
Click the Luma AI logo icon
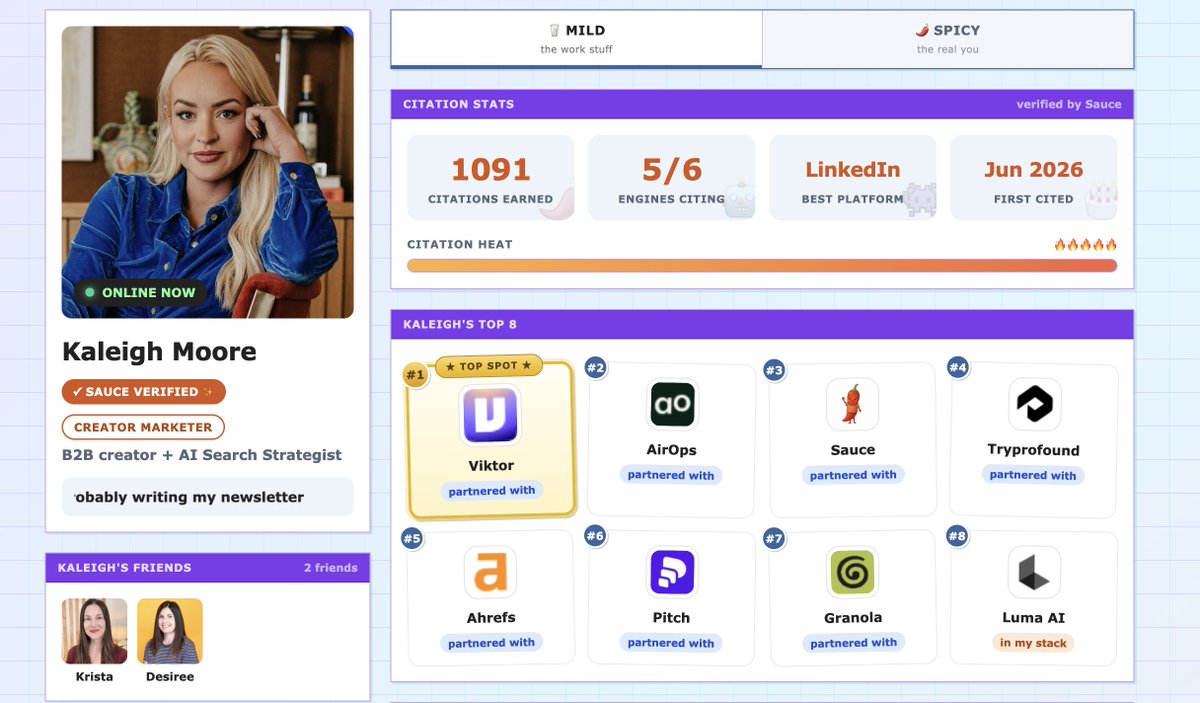(x=1034, y=573)
